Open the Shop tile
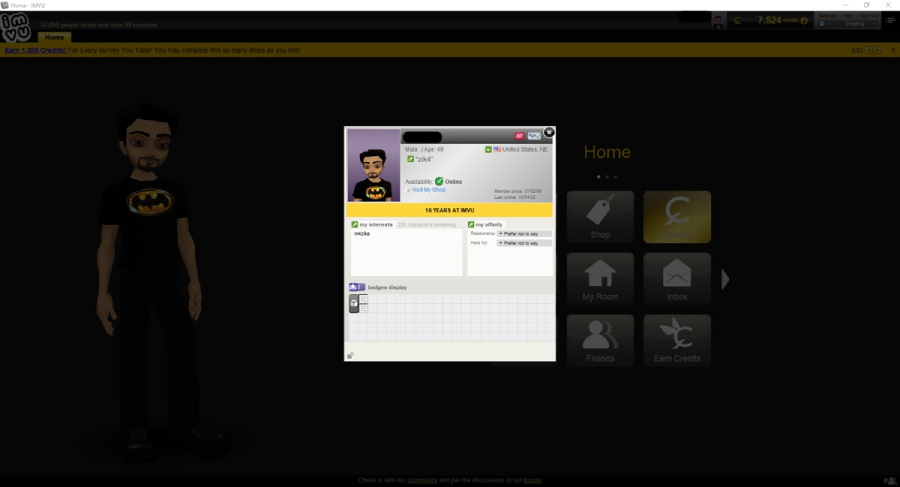This screenshot has width=900, height=487. 600,217
